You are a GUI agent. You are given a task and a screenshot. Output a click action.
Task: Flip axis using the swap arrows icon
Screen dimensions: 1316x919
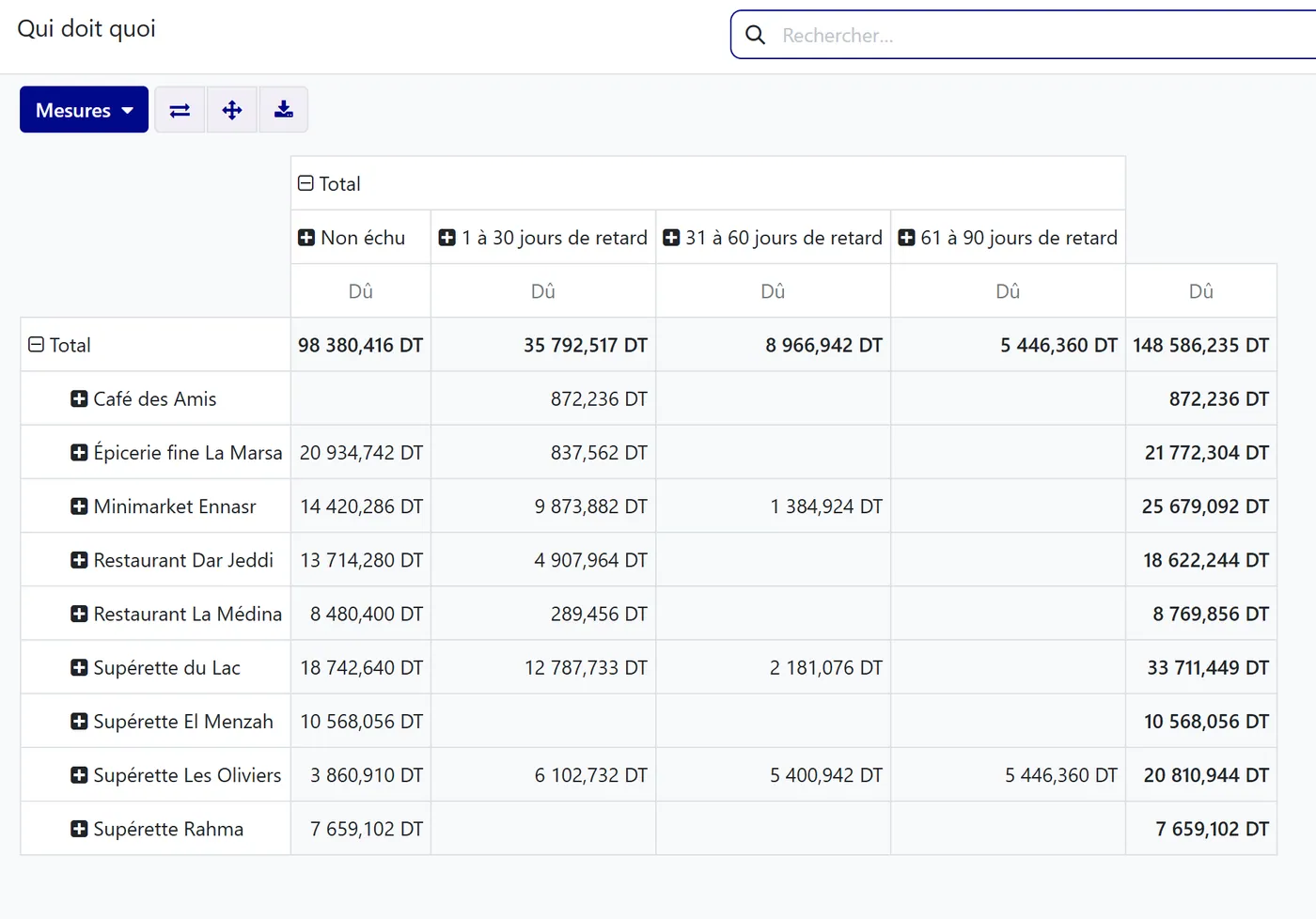pyautogui.click(x=180, y=110)
